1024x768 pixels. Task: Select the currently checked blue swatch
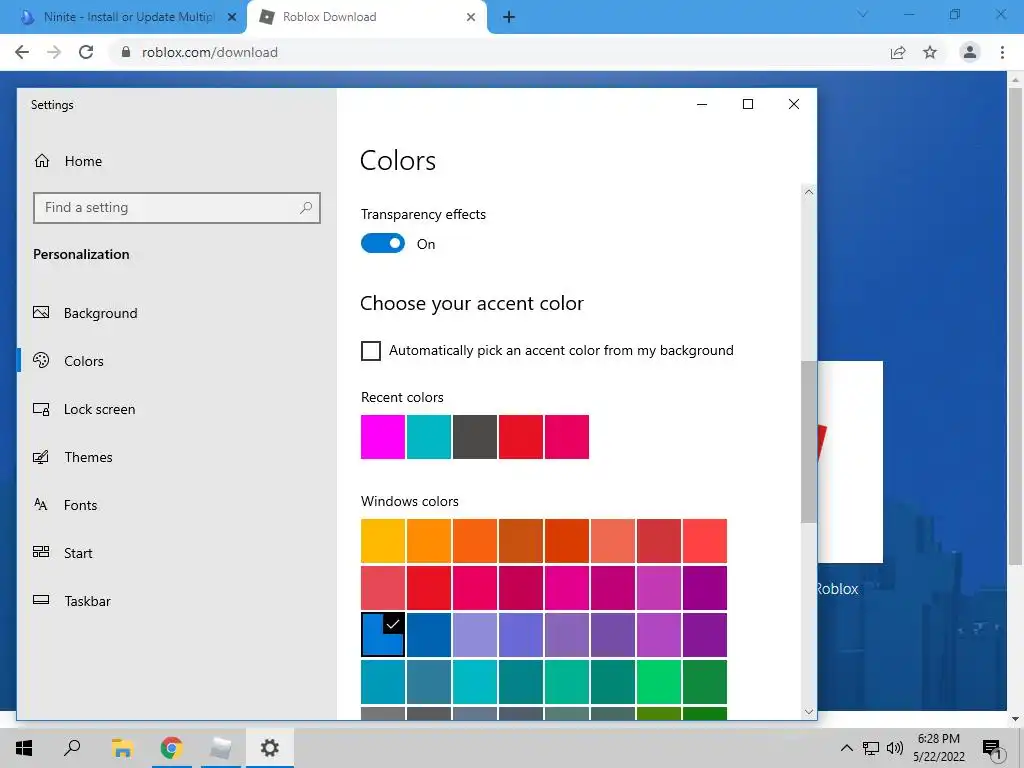[x=383, y=635]
